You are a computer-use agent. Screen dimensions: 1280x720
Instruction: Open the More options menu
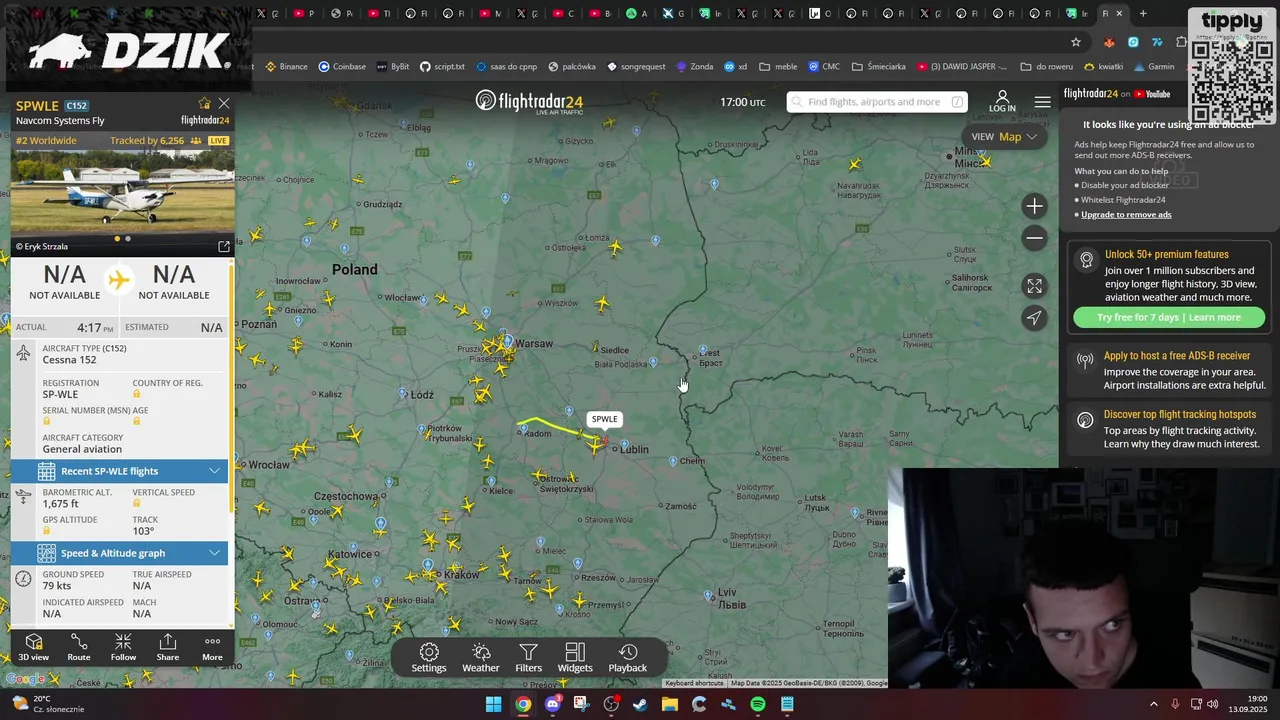[x=212, y=647]
